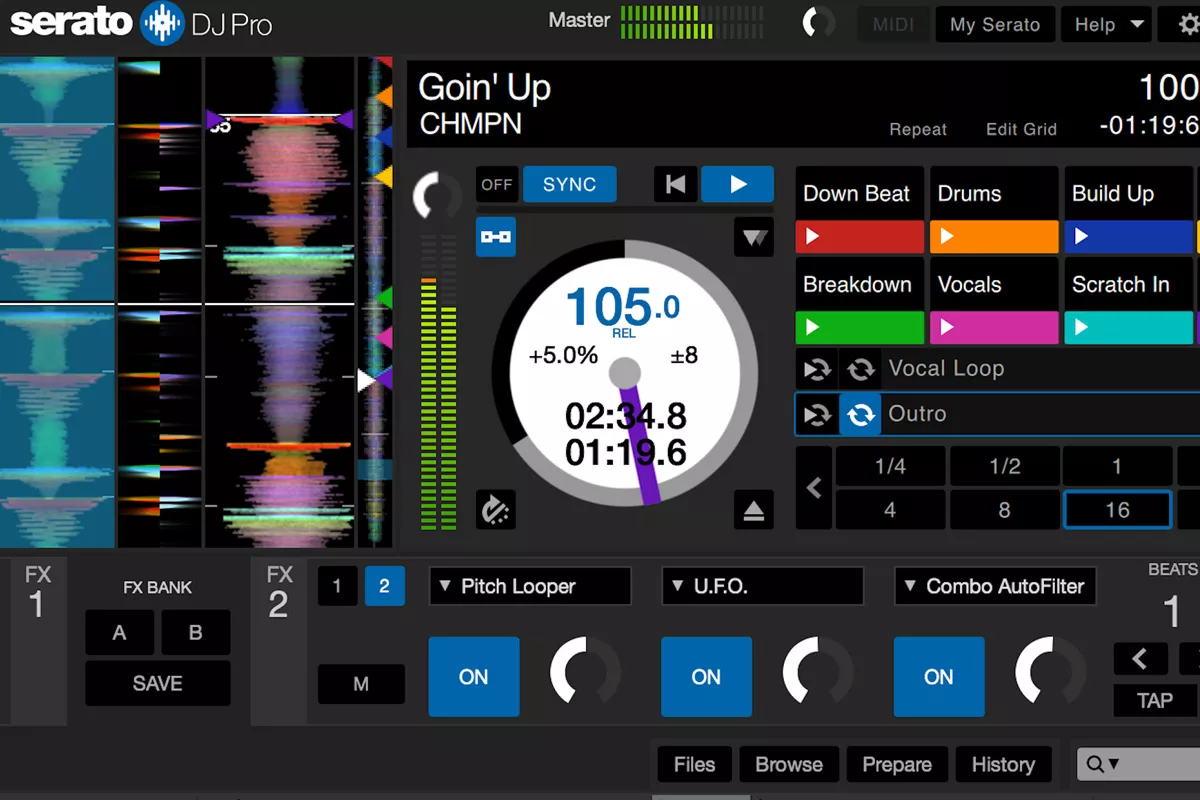1200x800 pixels.
Task: Skip back to the start of the track
Action: point(675,184)
